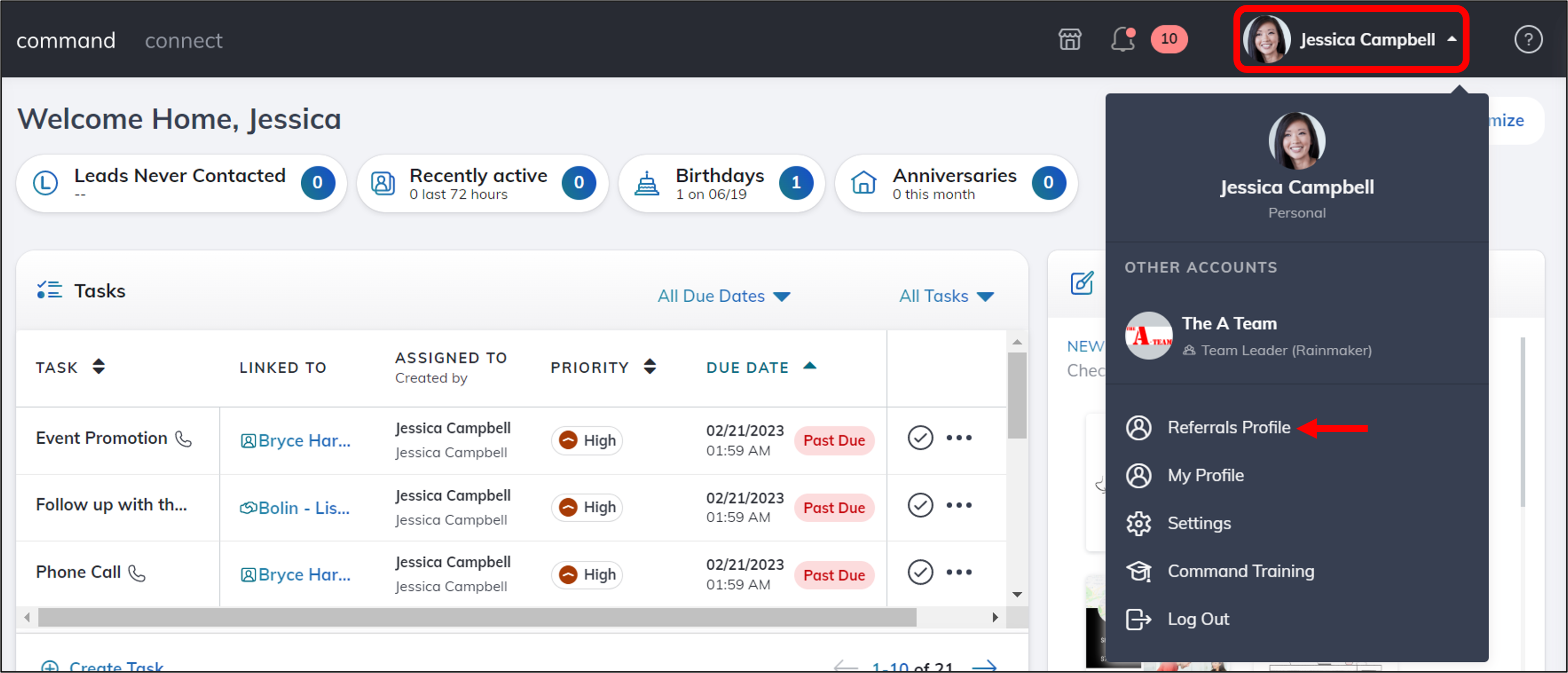Image resolution: width=1568 pixels, height=673 pixels.
Task: Open the notifications bell icon
Action: point(1122,40)
